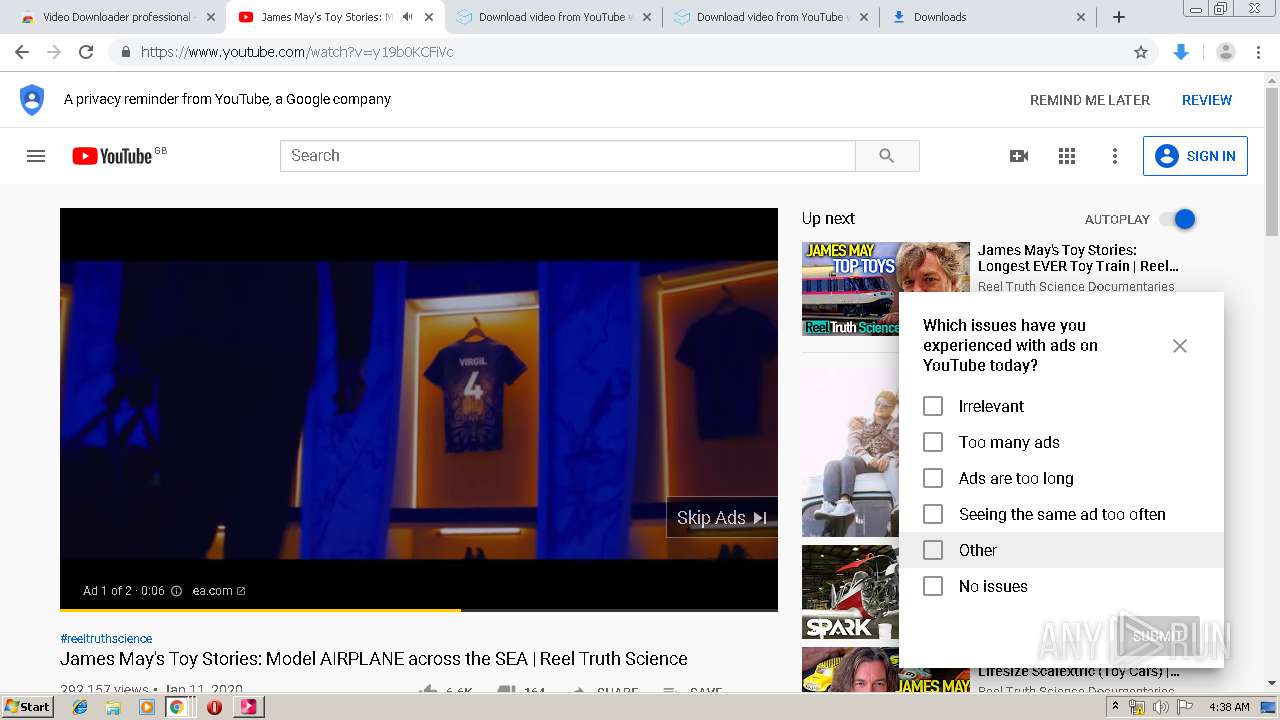This screenshot has width=1280, height=720.
Task: Click the SIGN IN button
Action: point(1195,156)
